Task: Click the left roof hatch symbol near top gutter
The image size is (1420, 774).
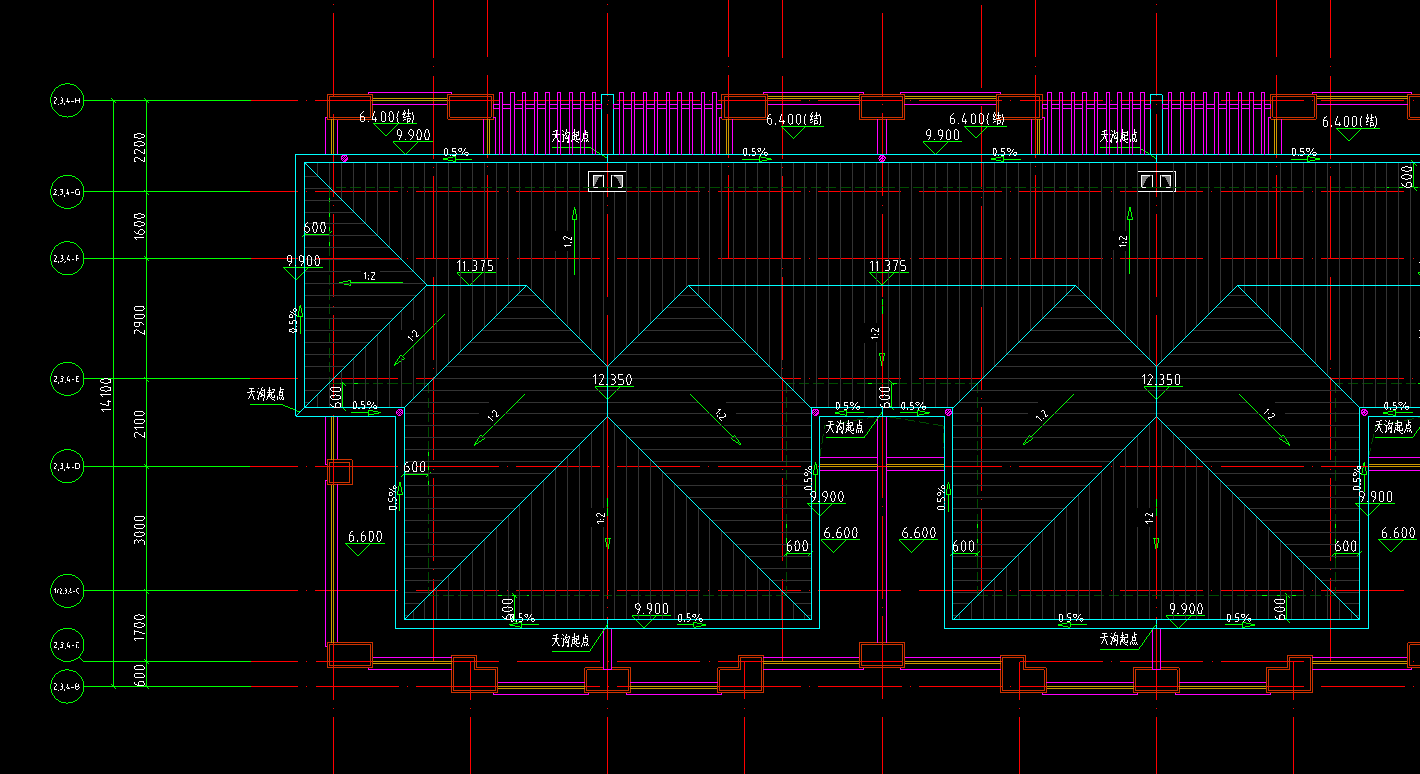Action: tap(607, 181)
